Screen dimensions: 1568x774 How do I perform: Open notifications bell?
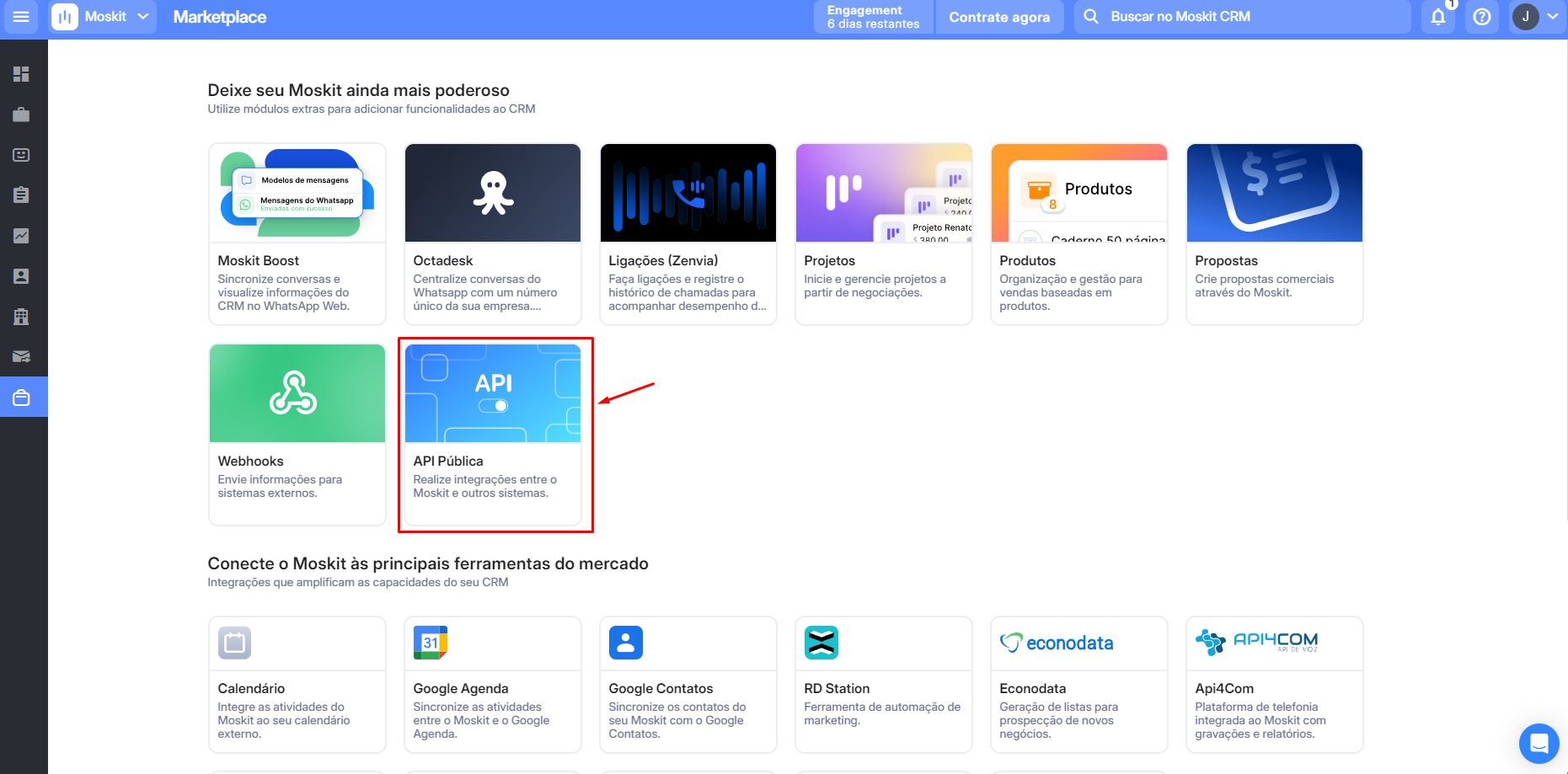pyautogui.click(x=1438, y=17)
